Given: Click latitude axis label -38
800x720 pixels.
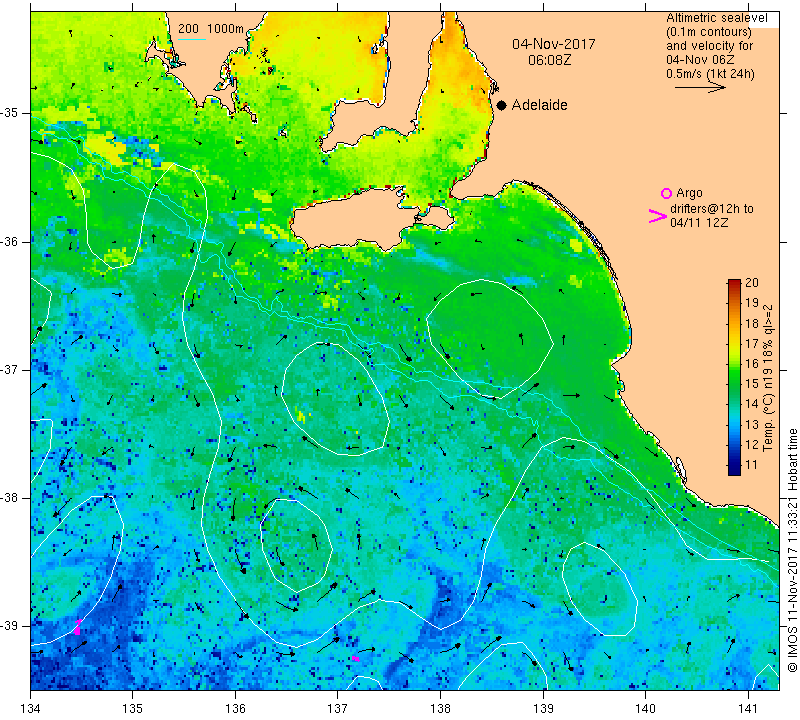Looking at the screenshot, I should coord(10,498).
